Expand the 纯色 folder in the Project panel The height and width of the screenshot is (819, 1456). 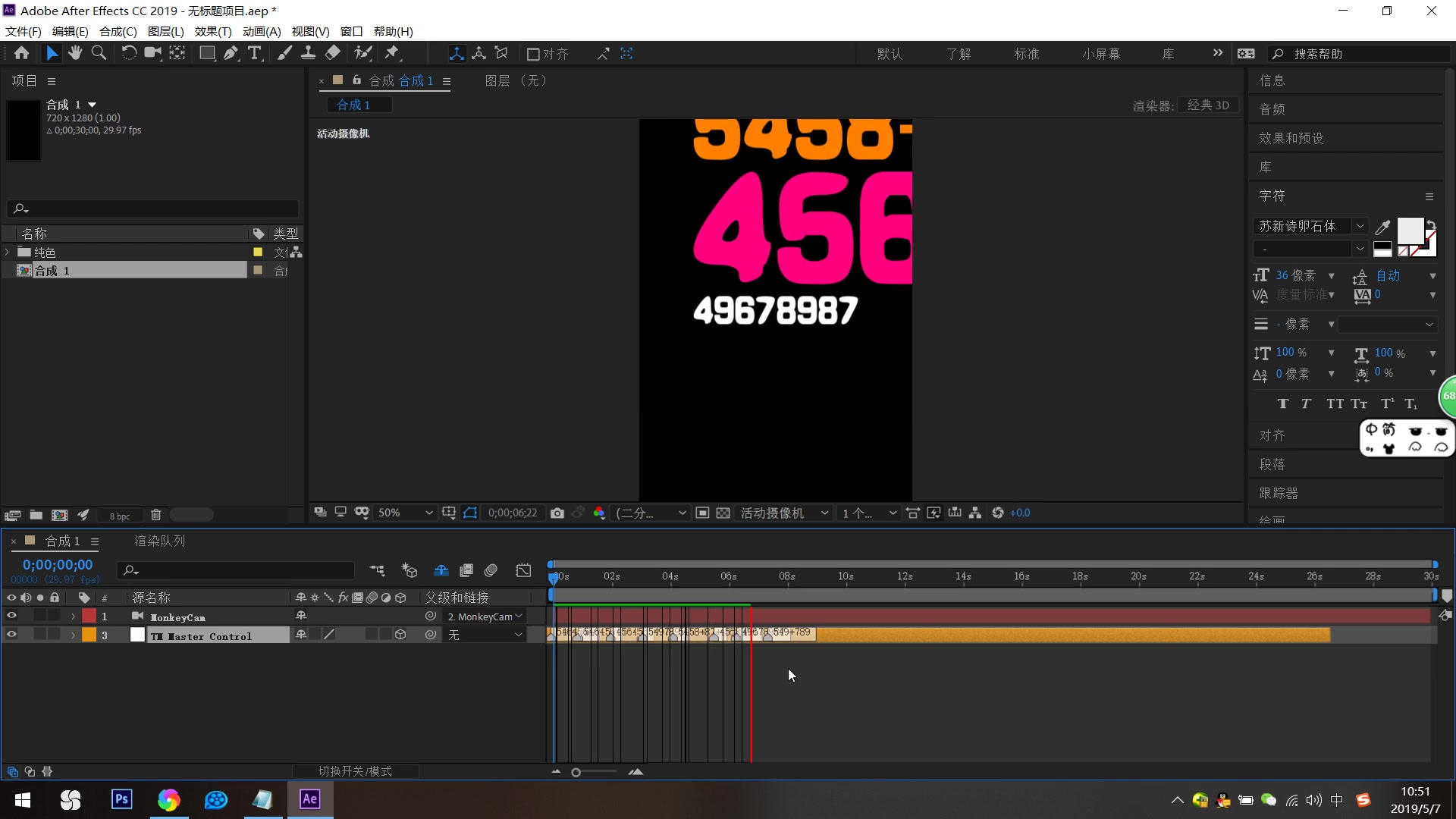(x=8, y=252)
